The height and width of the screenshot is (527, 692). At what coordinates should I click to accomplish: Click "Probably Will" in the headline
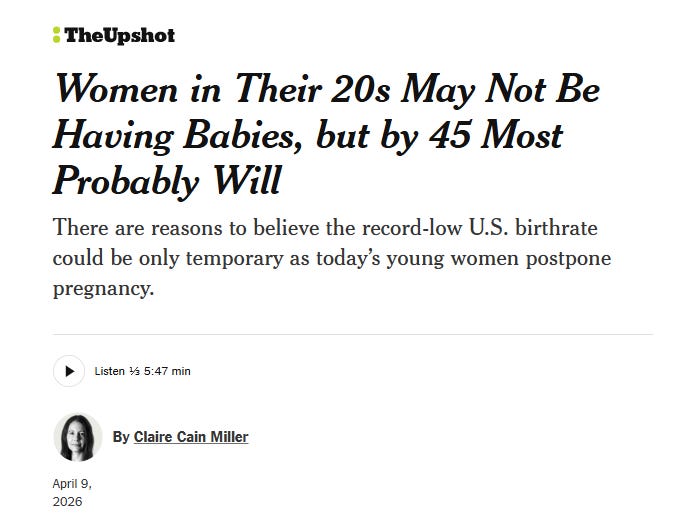pos(167,181)
